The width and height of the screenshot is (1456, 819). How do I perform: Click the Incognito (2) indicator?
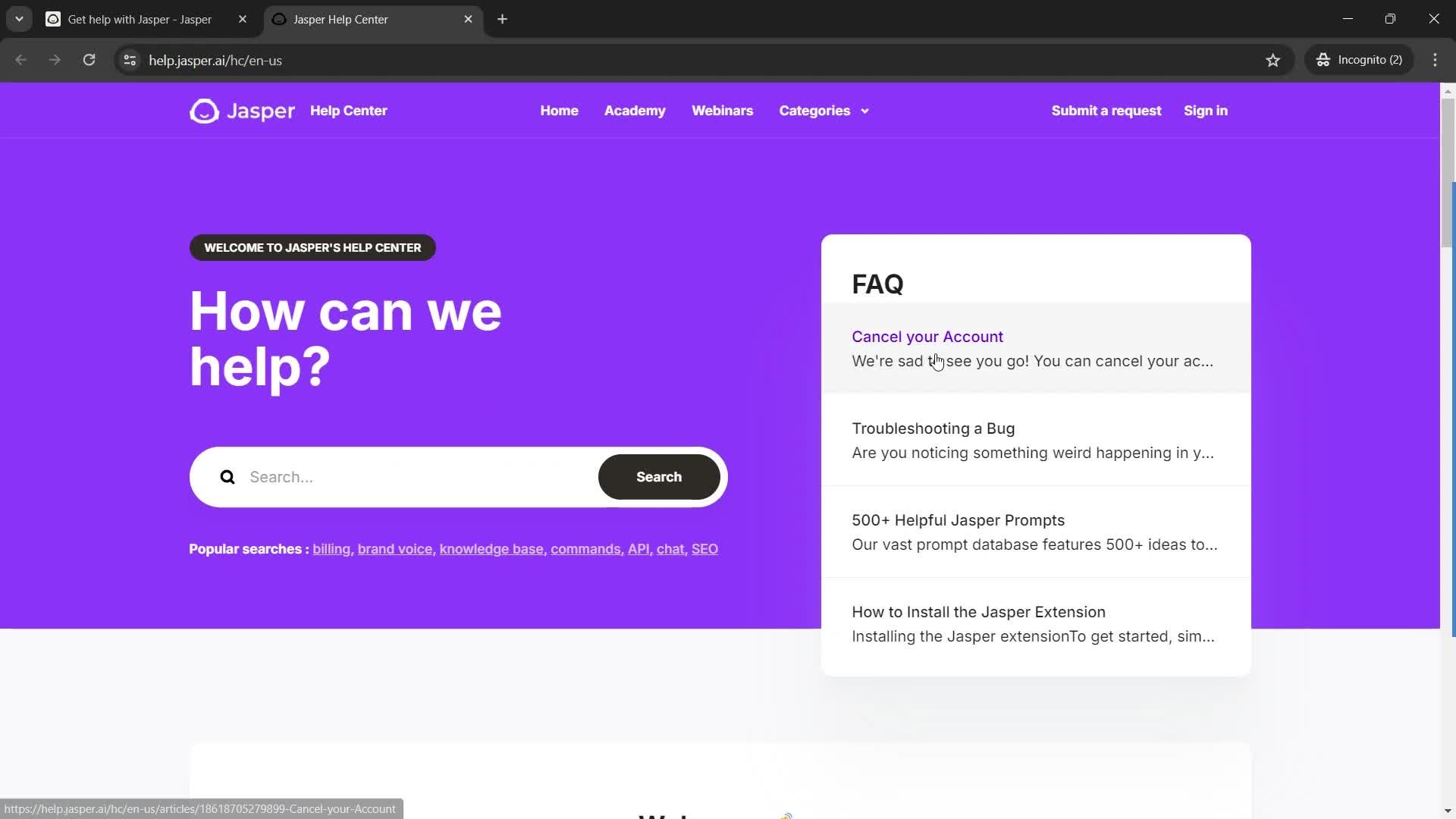coord(1359,60)
